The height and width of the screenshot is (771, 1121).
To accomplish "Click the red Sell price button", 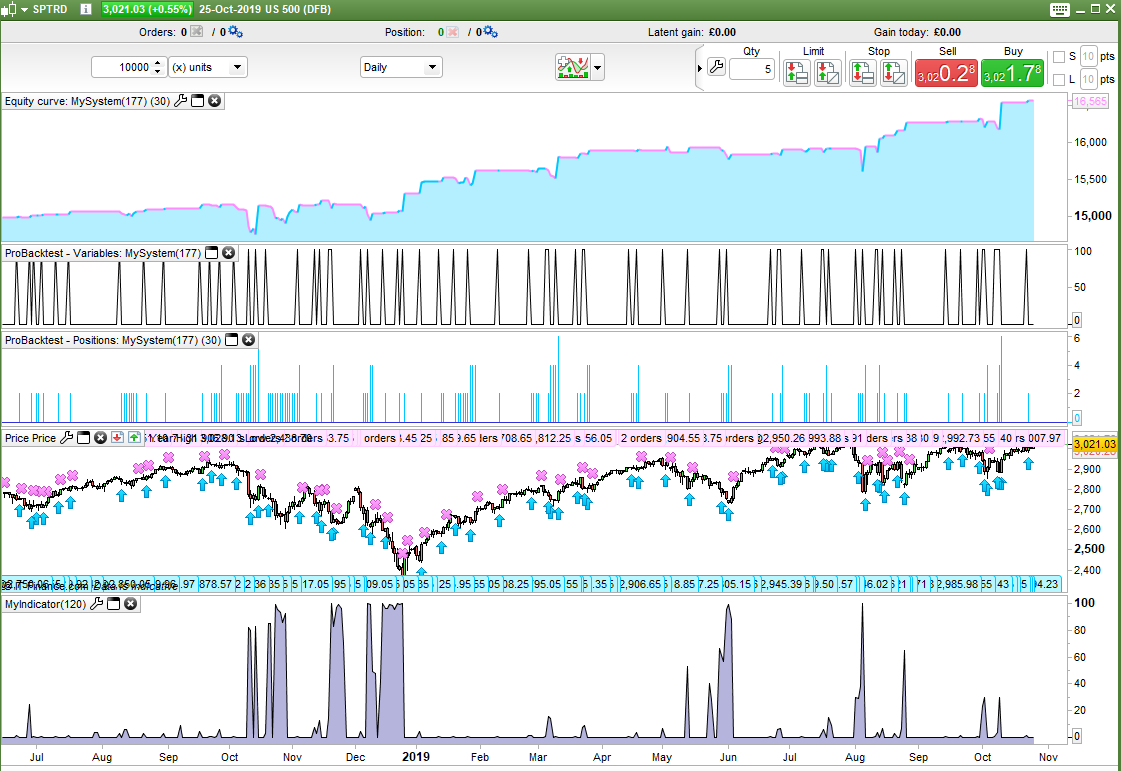I will [x=946, y=73].
